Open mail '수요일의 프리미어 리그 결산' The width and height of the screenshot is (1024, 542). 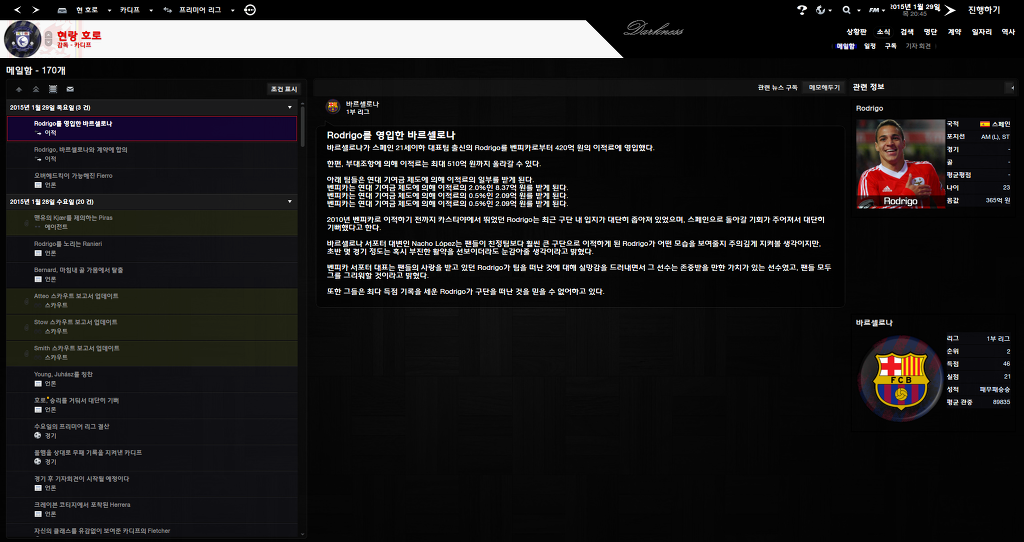pos(152,431)
